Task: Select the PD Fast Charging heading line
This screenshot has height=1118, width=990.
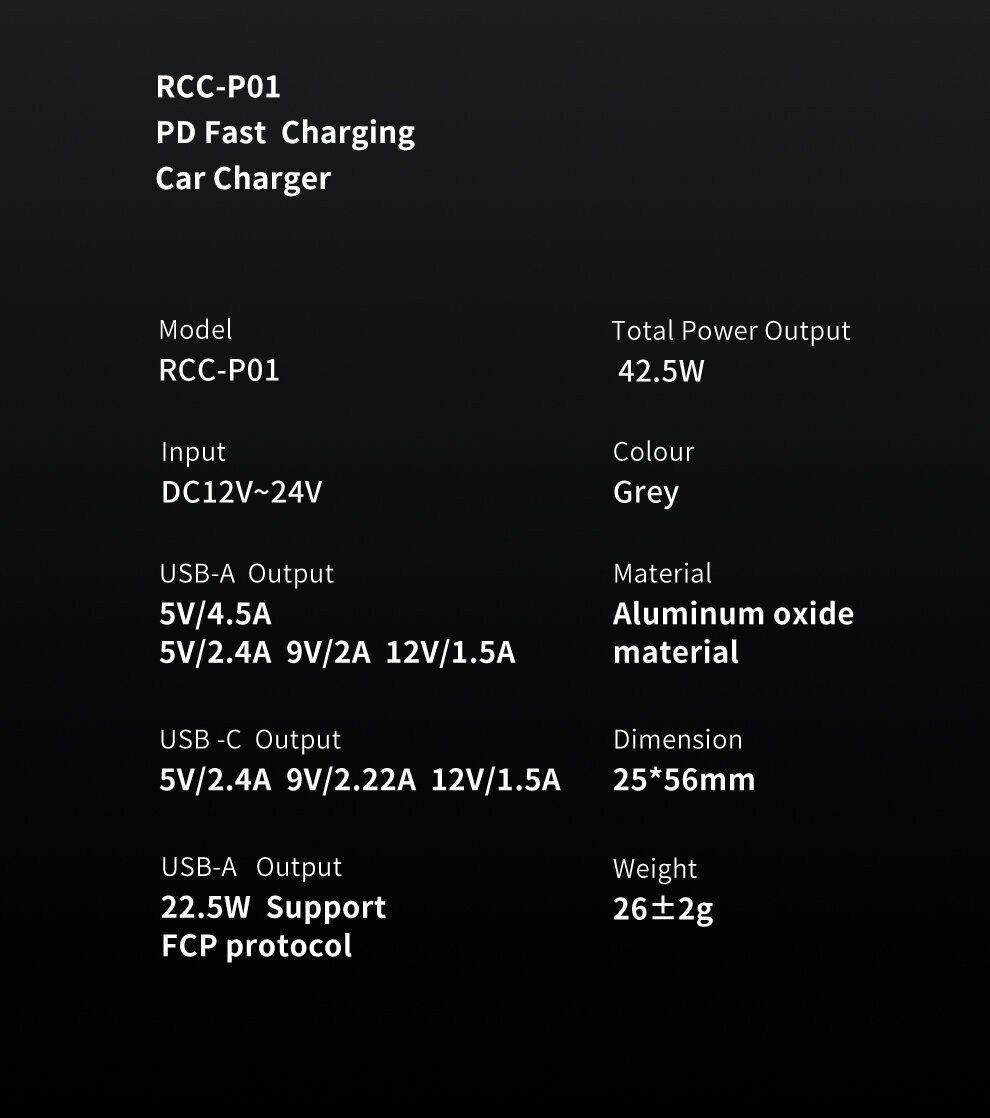Action: (285, 133)
